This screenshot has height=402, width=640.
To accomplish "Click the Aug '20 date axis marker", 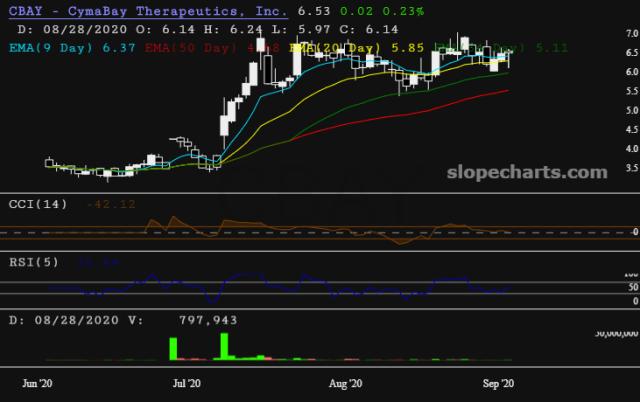I will click(x=346, y=383).
